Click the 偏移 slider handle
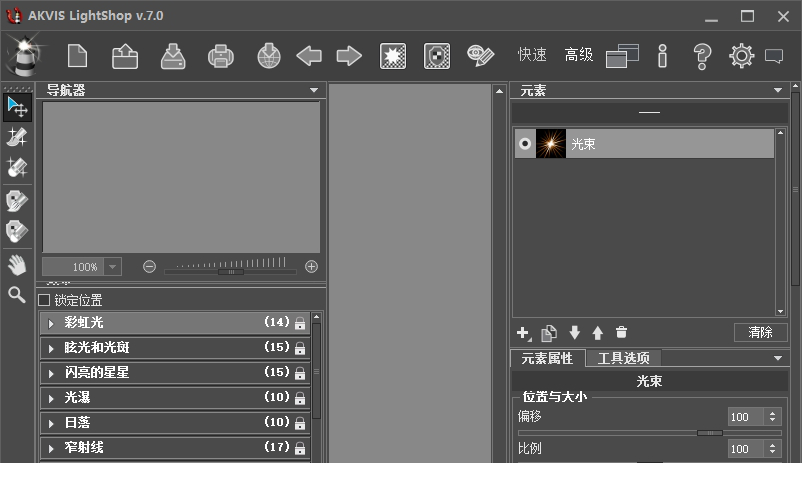The width and height of the screenshot is (802, 481). click(x=710, y=433)
